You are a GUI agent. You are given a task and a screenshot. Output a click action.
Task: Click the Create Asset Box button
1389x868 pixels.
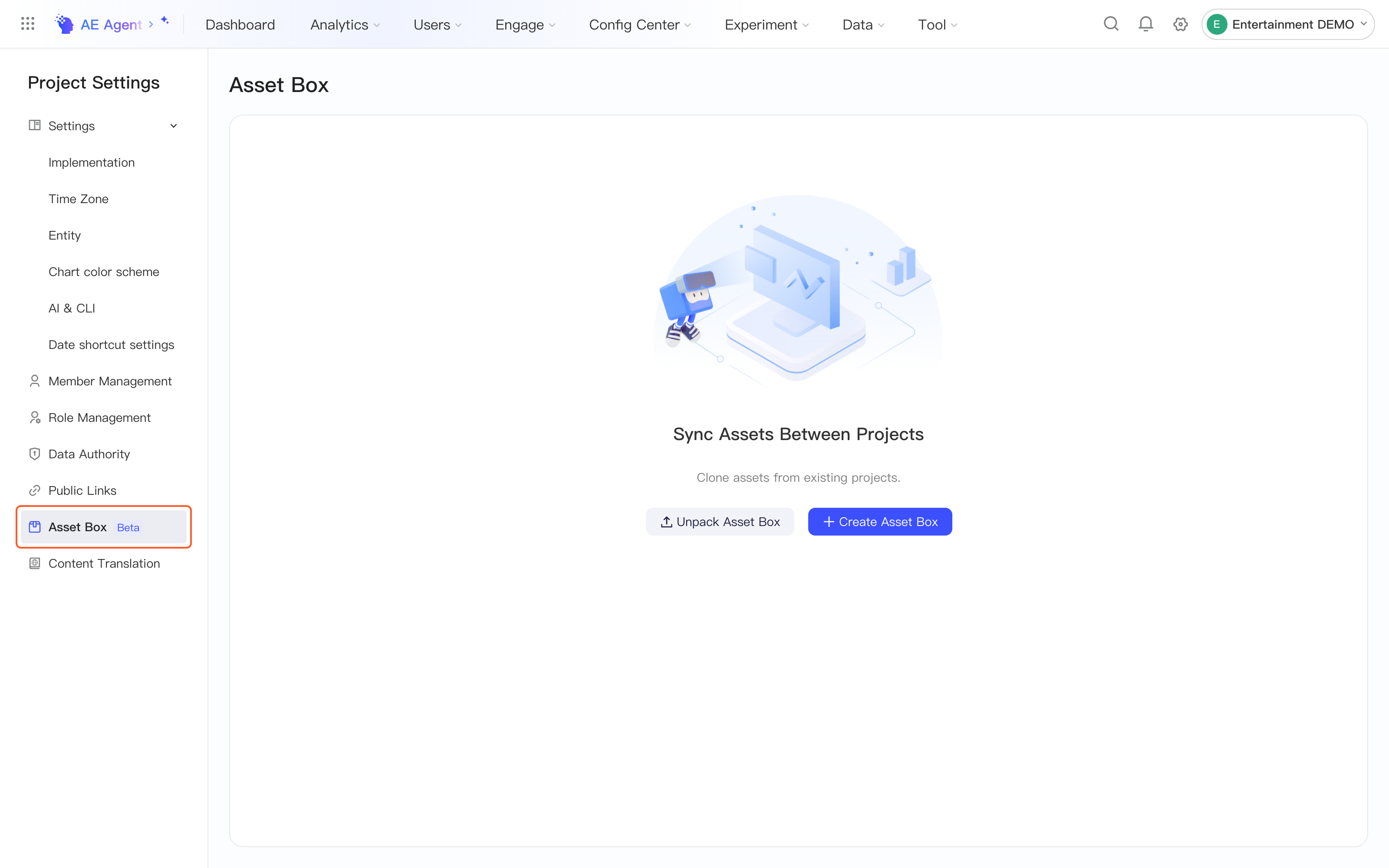[880, 521]
